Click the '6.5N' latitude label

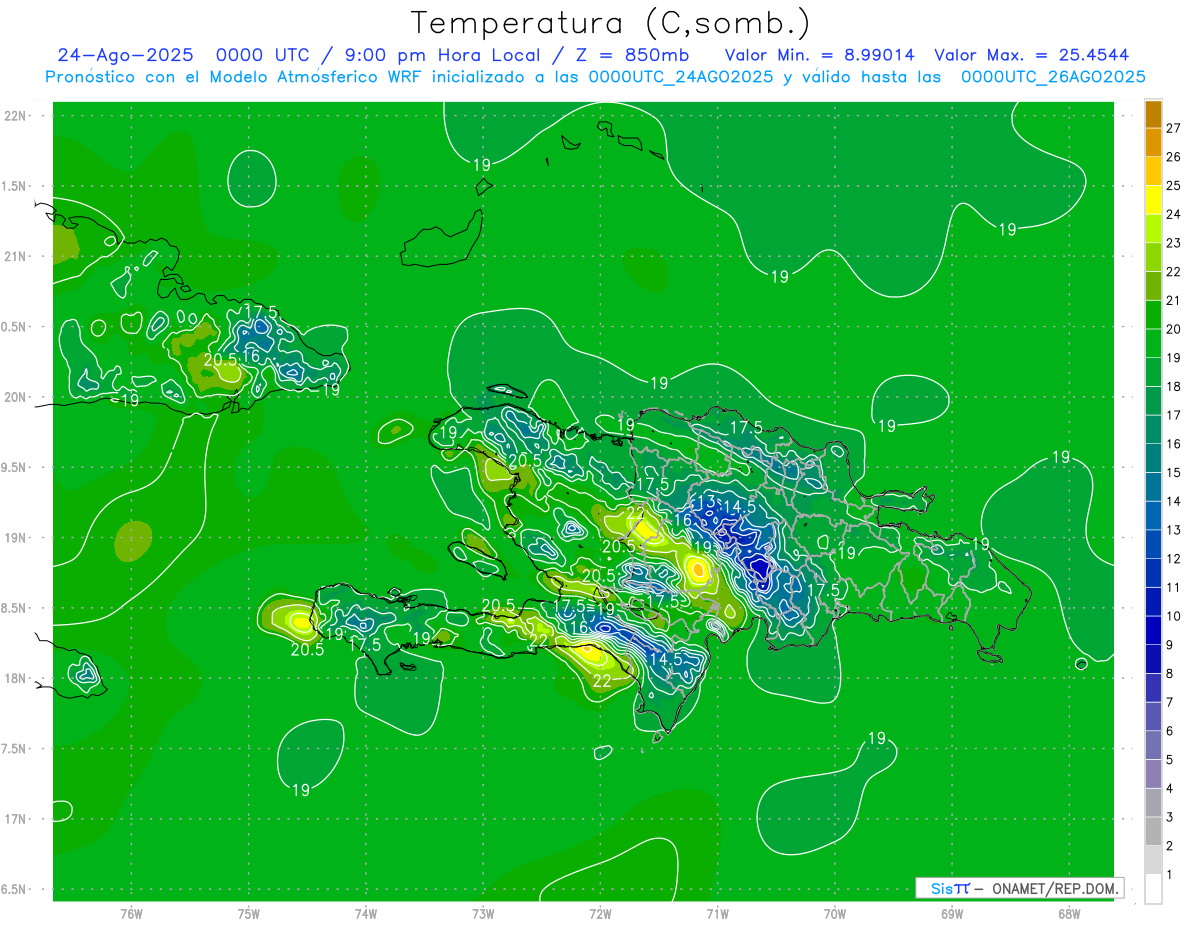pos(15,890)
